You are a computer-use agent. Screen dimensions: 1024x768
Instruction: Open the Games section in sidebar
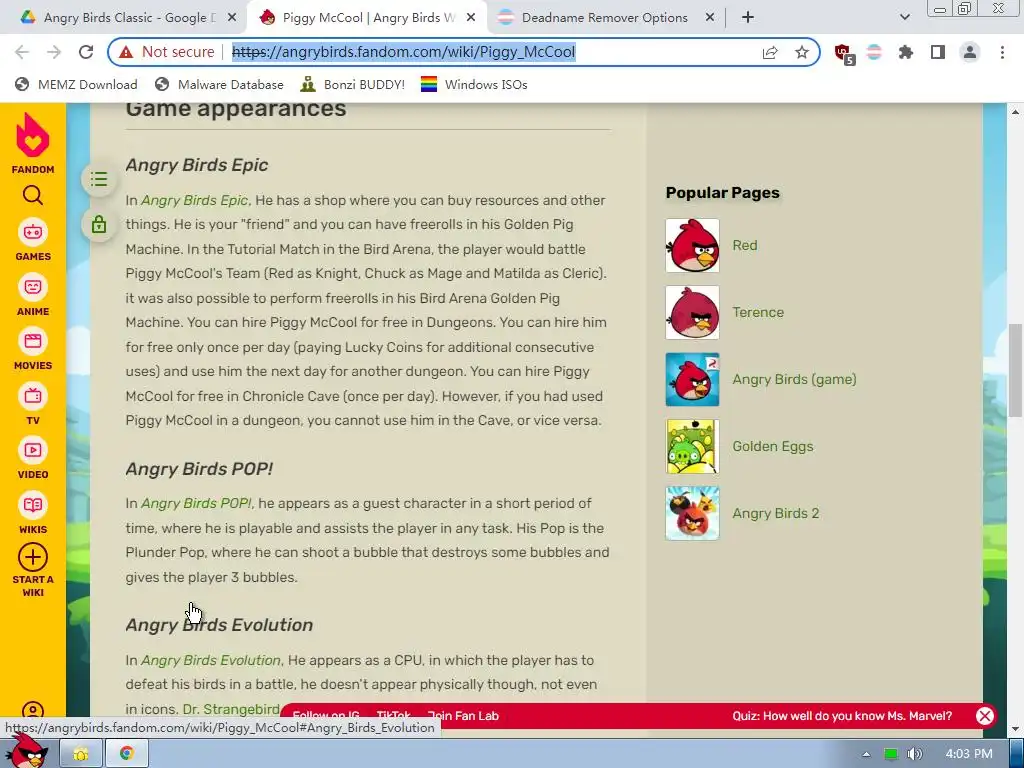[x=33, y=240]
